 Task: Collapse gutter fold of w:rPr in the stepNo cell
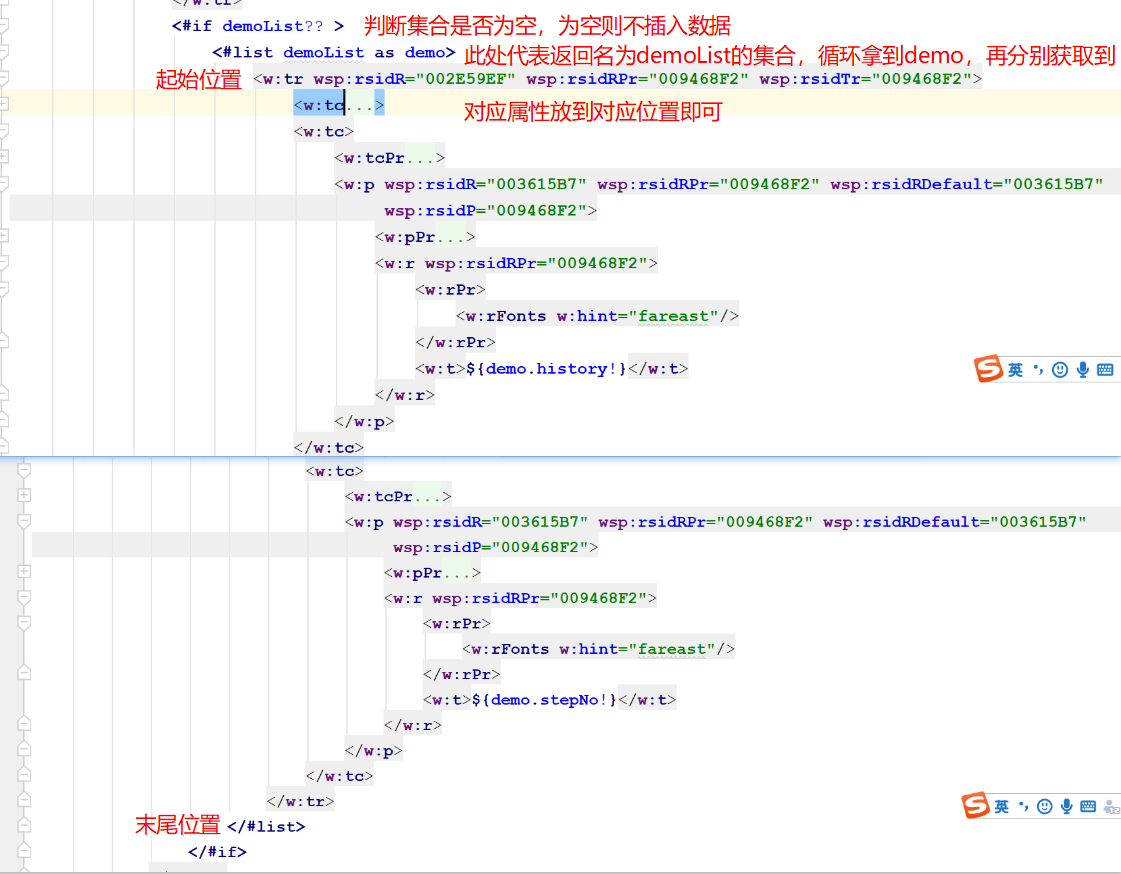pos(24,623)
